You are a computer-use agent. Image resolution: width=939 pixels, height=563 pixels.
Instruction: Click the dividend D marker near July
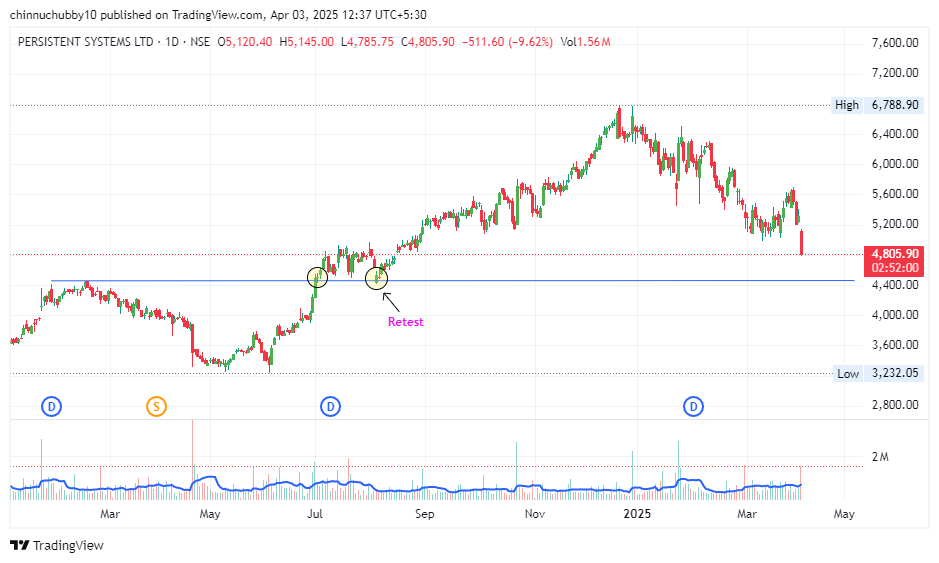pos(330,407)
